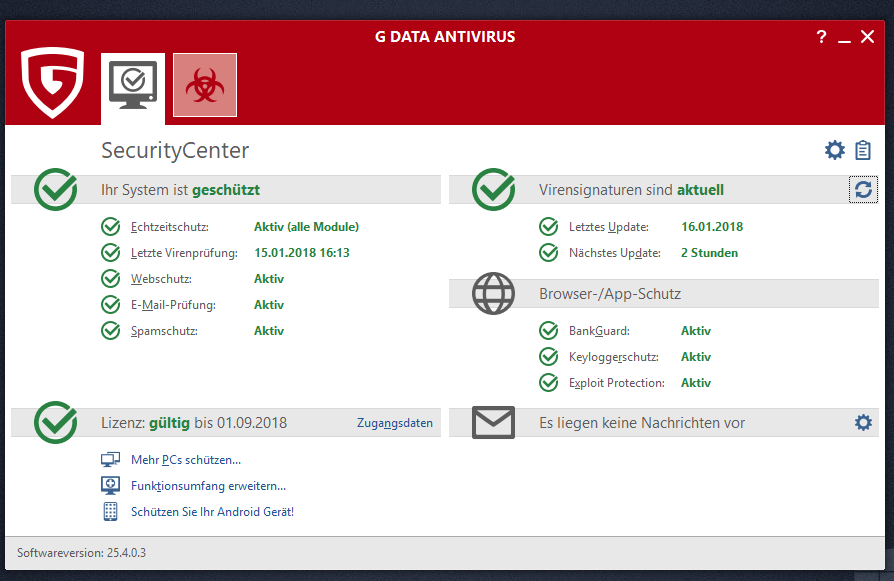Click the SecurityCenter heading
The image size is (894, 581).
(175, 151)
